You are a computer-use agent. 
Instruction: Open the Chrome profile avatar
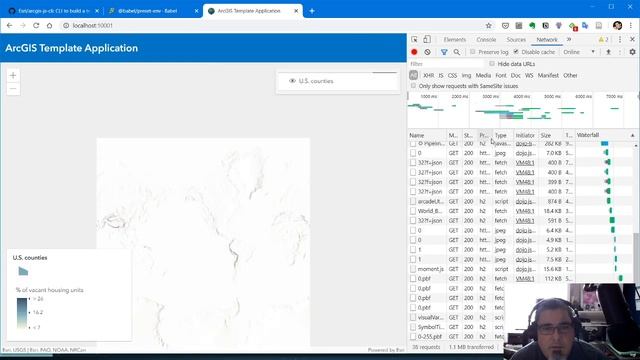617,26
